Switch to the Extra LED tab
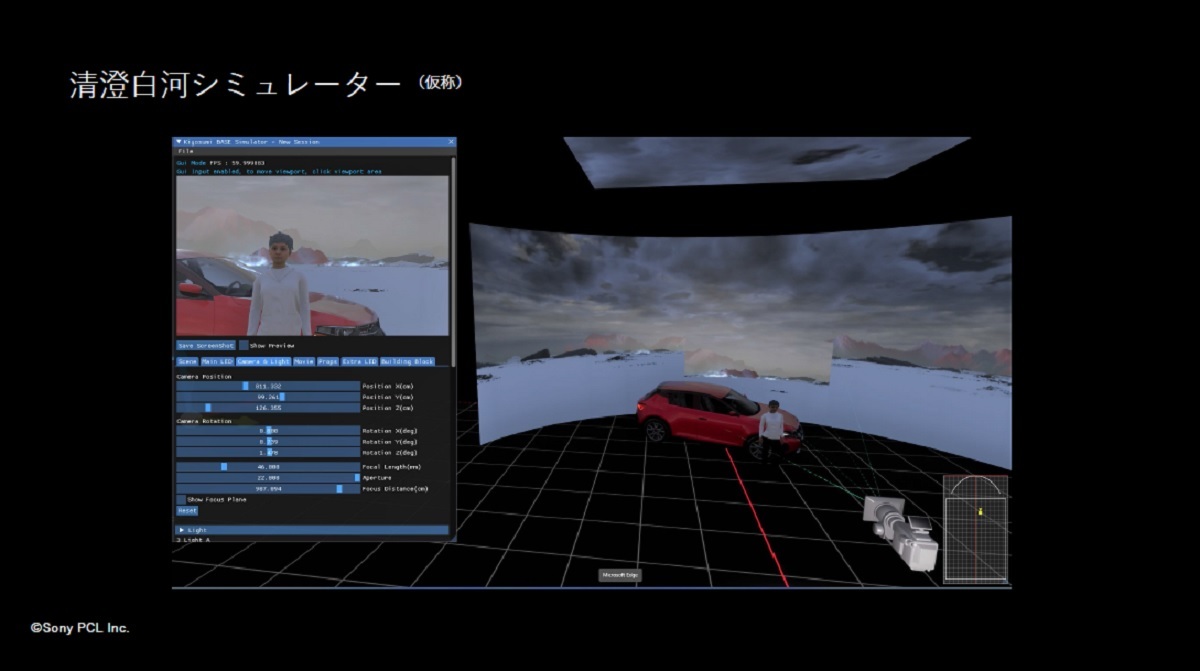The image size is (1200, 671). tap(359, 361)
